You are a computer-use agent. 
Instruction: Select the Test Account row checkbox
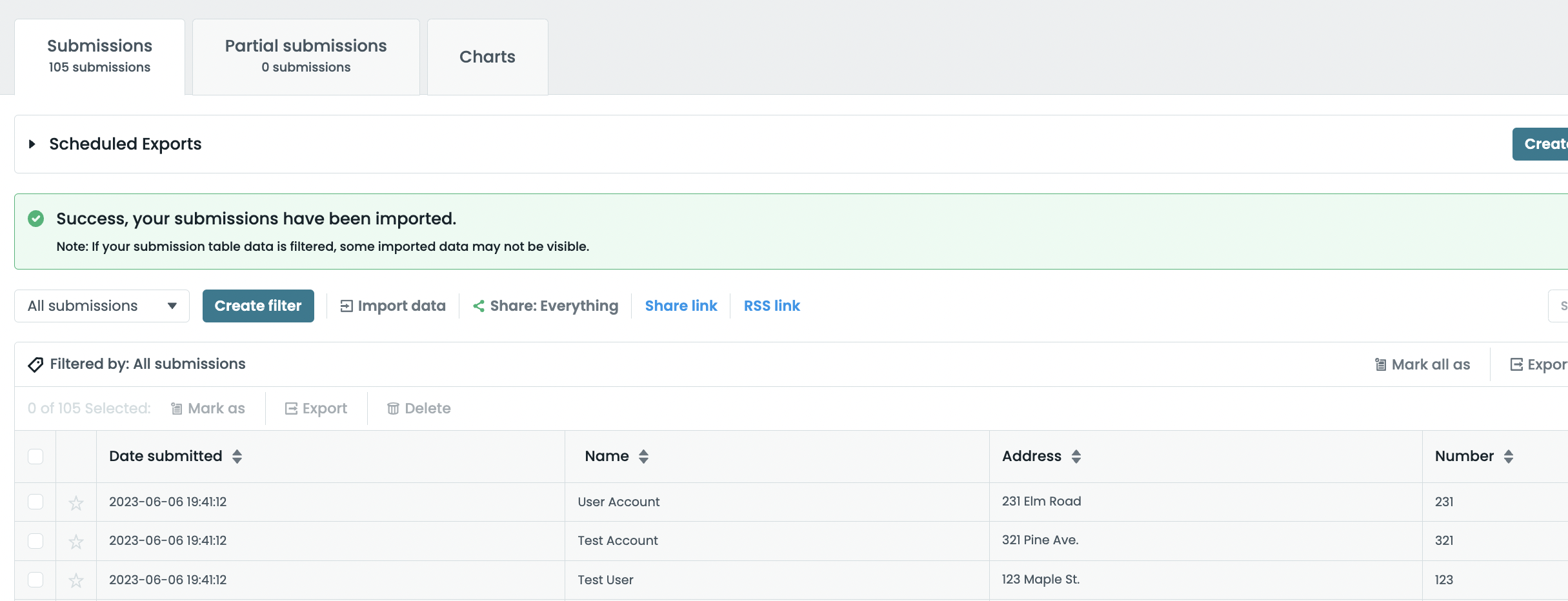(35, 540)
